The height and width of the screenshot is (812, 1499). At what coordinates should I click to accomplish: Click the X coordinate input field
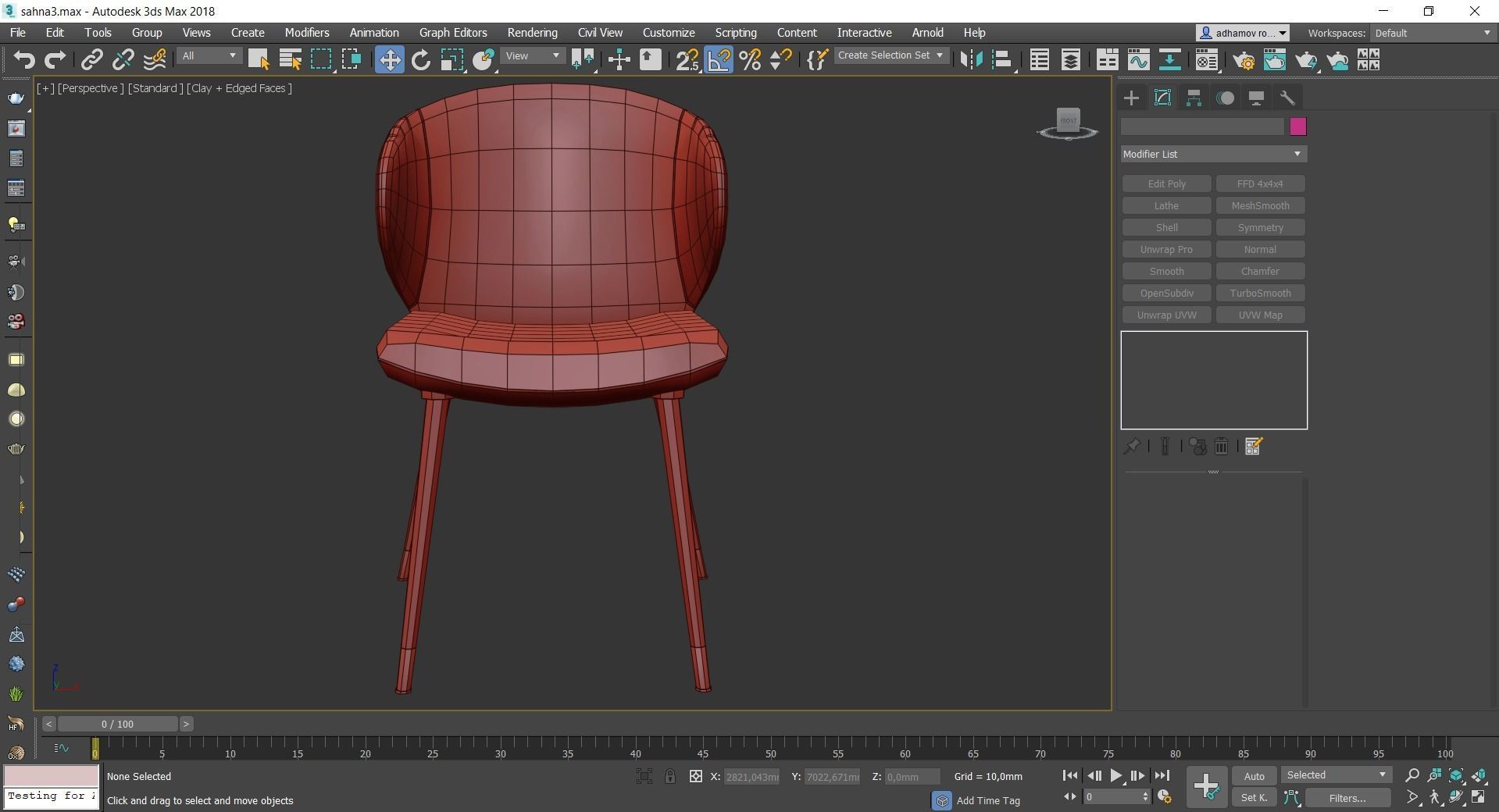pyautogui.click(x=751, y=776)
